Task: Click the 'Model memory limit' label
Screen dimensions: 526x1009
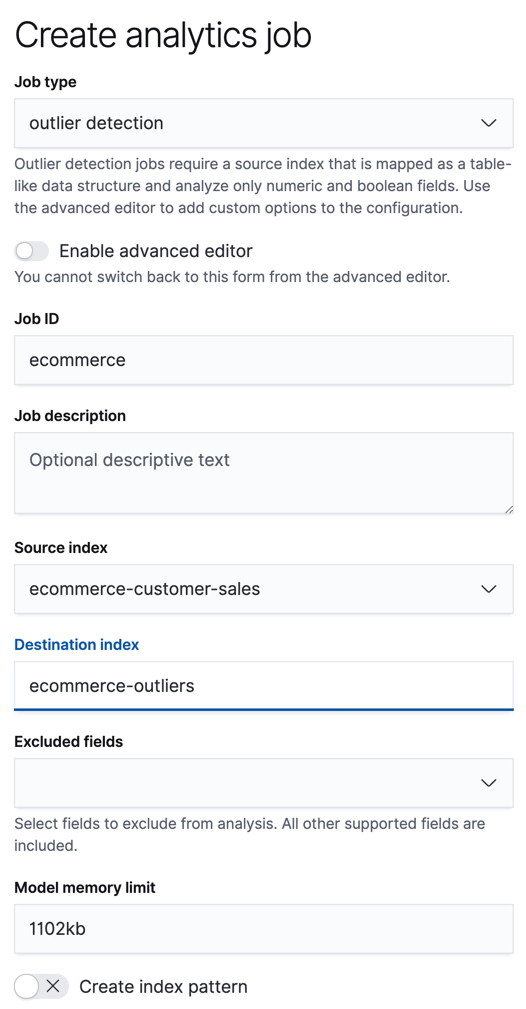Action: [x=85, y=887]
